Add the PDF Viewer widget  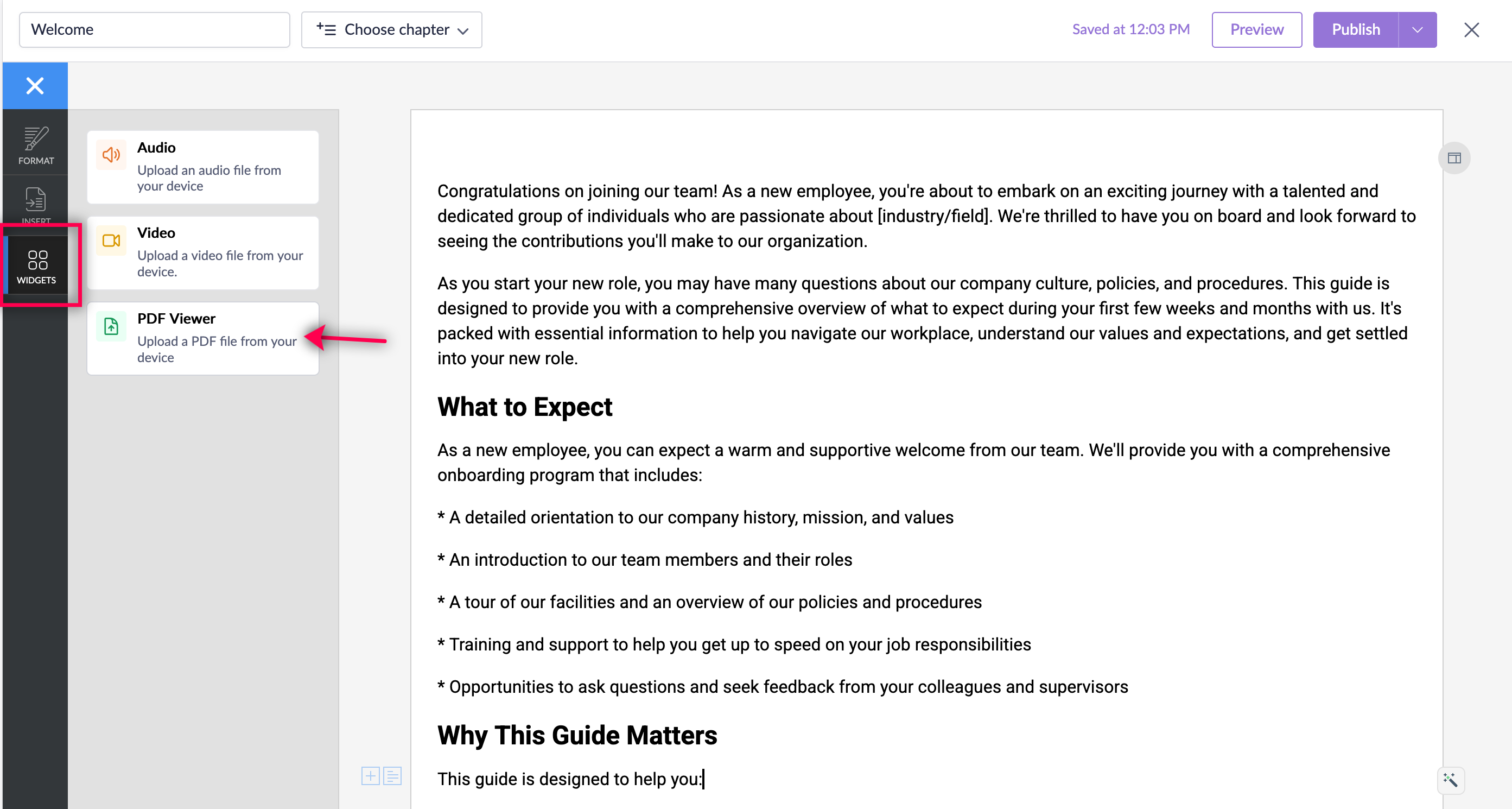coord(202,338)
